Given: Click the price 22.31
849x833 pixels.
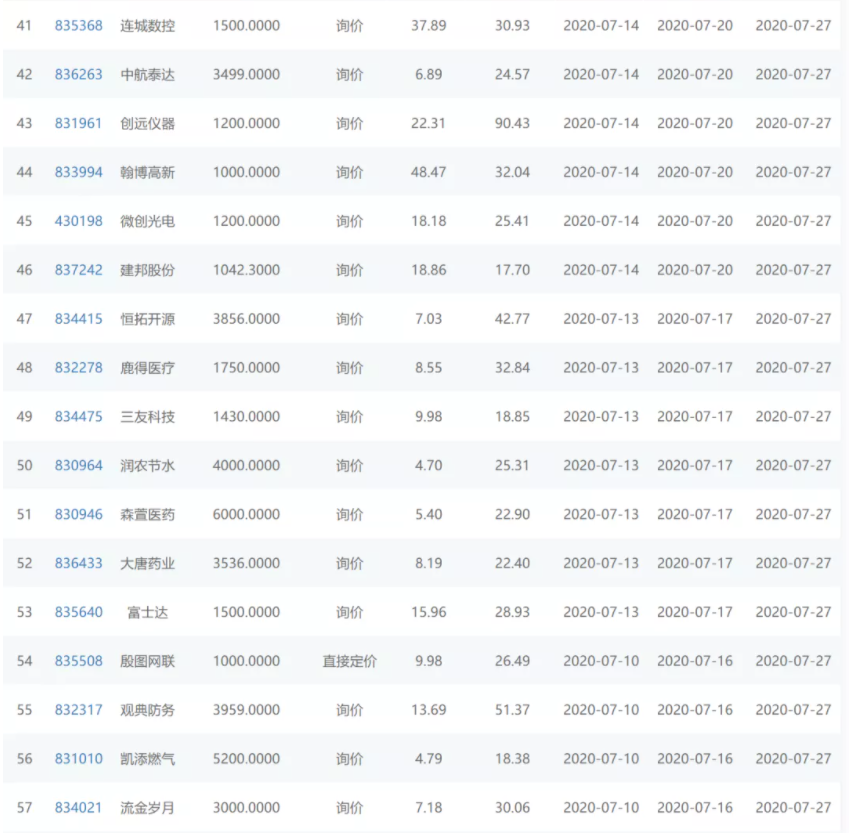Looking at the screenshot, I should click(x=428, y=123).
